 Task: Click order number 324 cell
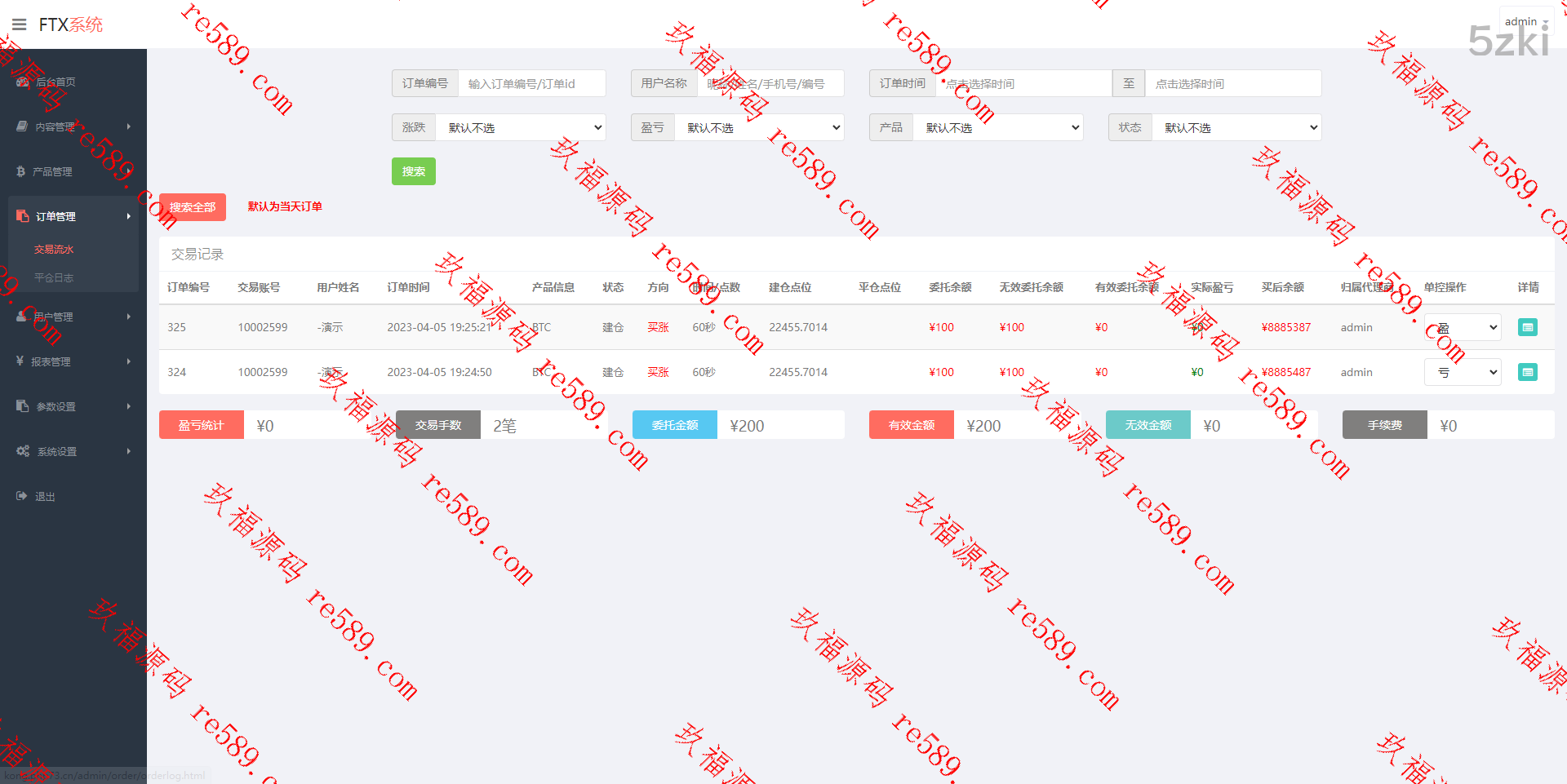click(x=176, y=372)
